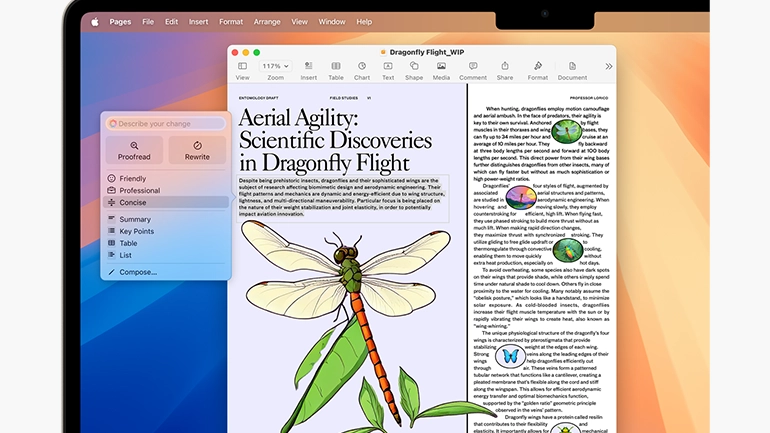Viewport: 770px width, 433px height.
Task: Open the Arrange menu
Action: (x=267, y=22)
